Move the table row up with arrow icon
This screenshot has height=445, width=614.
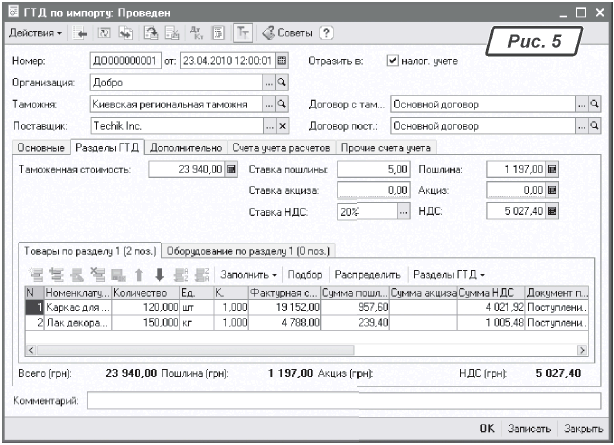(x=140, y=274)
